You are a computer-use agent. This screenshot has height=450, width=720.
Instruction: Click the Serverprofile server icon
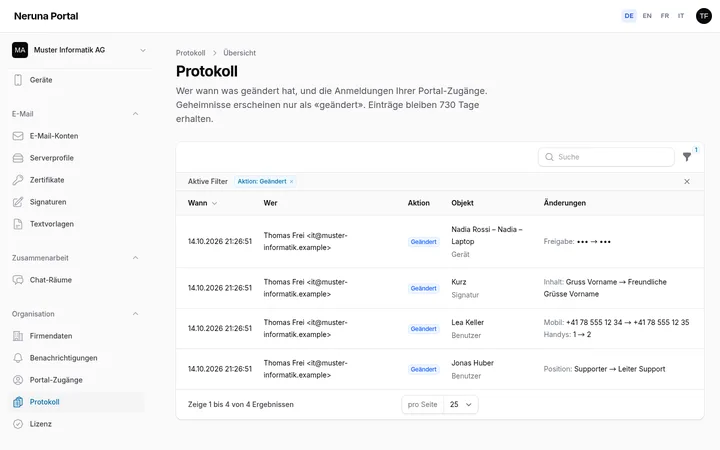(18, 158)
